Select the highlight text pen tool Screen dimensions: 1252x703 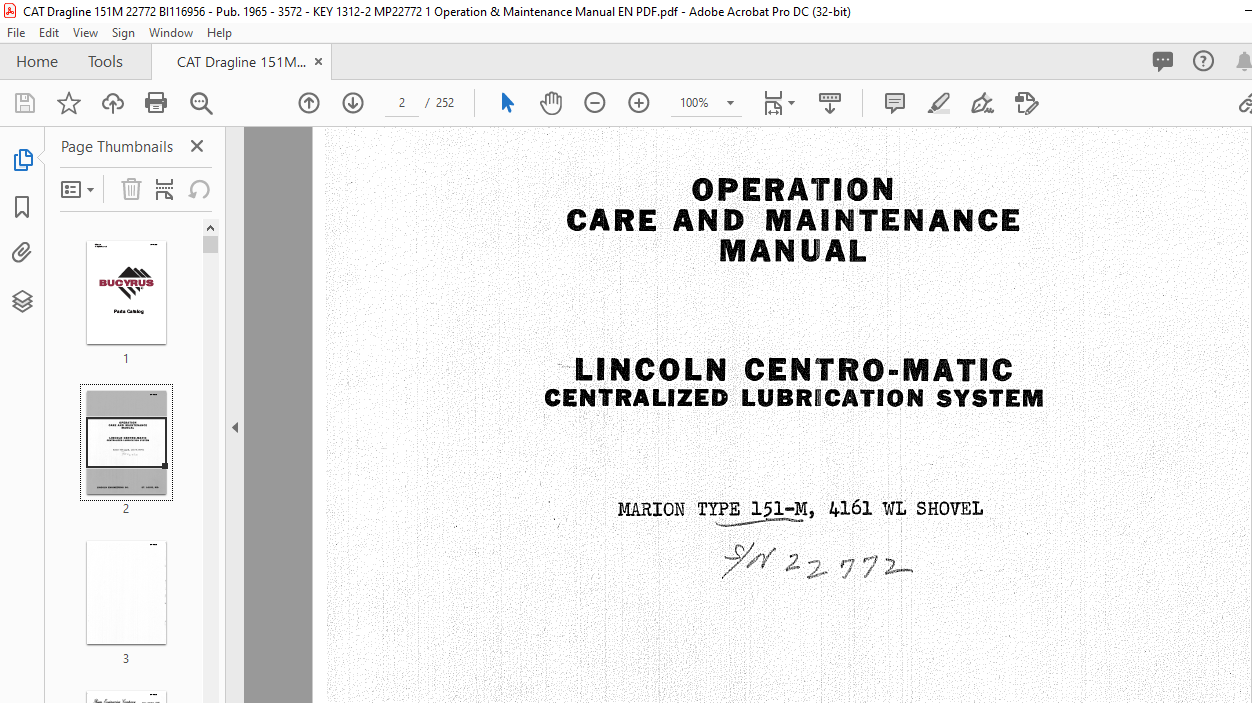[x=938, y=103]
